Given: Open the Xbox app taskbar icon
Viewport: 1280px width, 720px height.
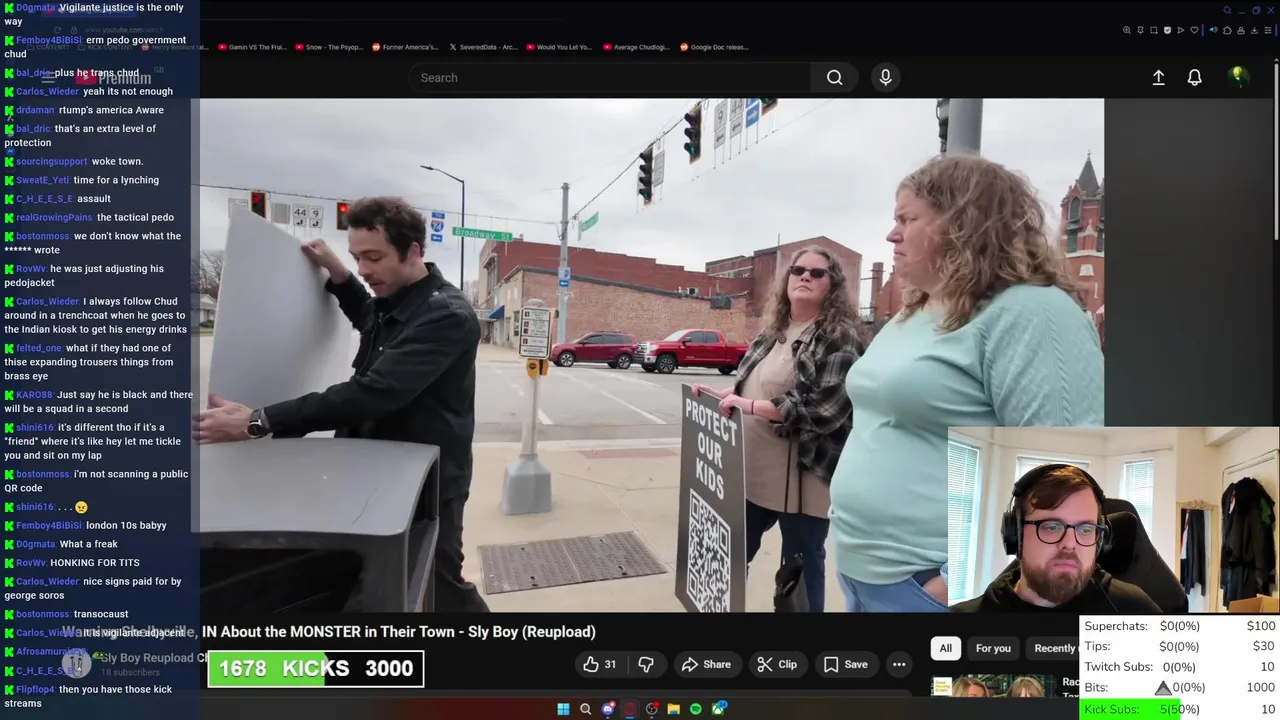Looking at the screenshot, I should 719,709.
